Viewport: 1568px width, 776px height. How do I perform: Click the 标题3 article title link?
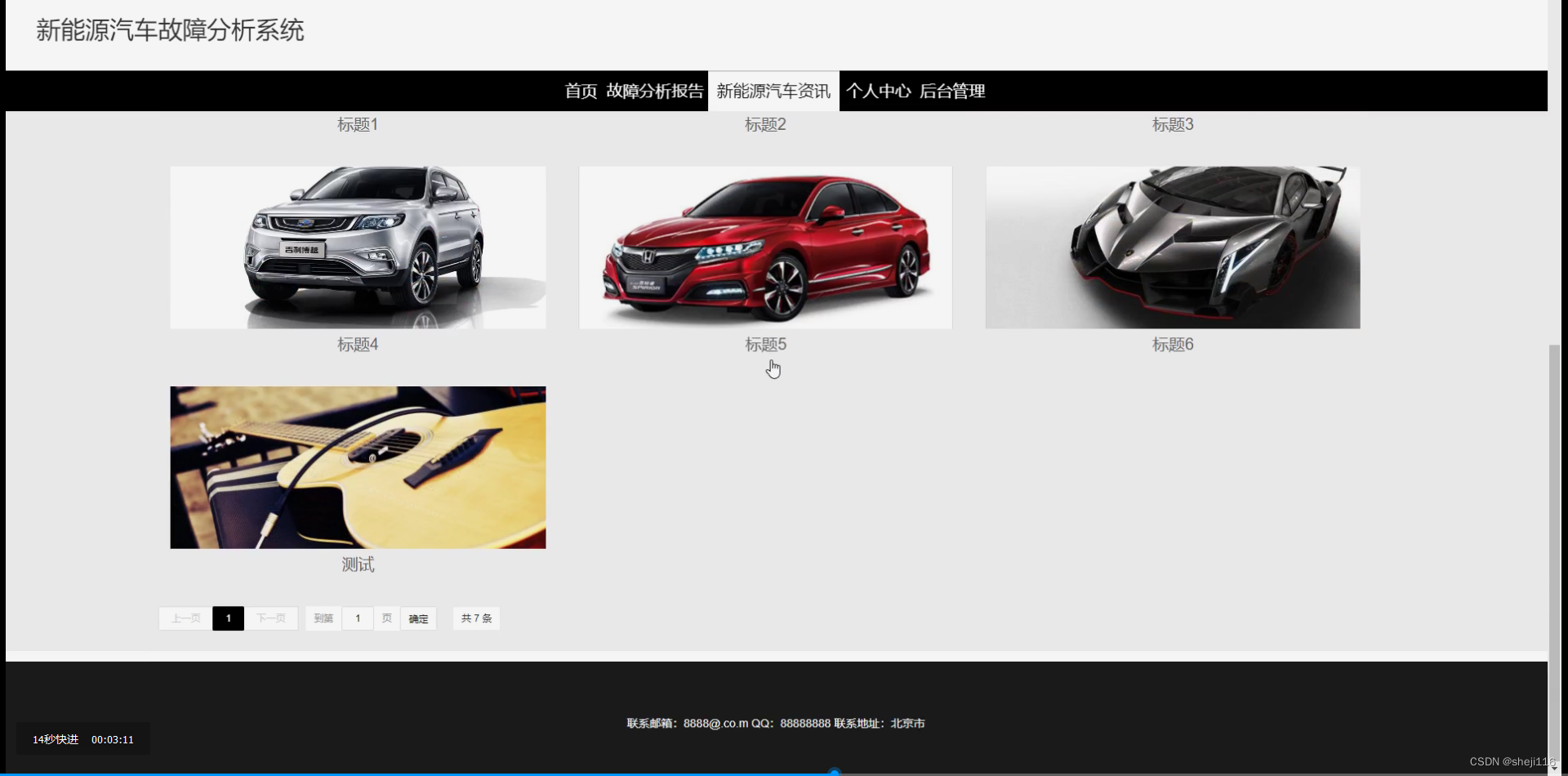click(1173, 124)
